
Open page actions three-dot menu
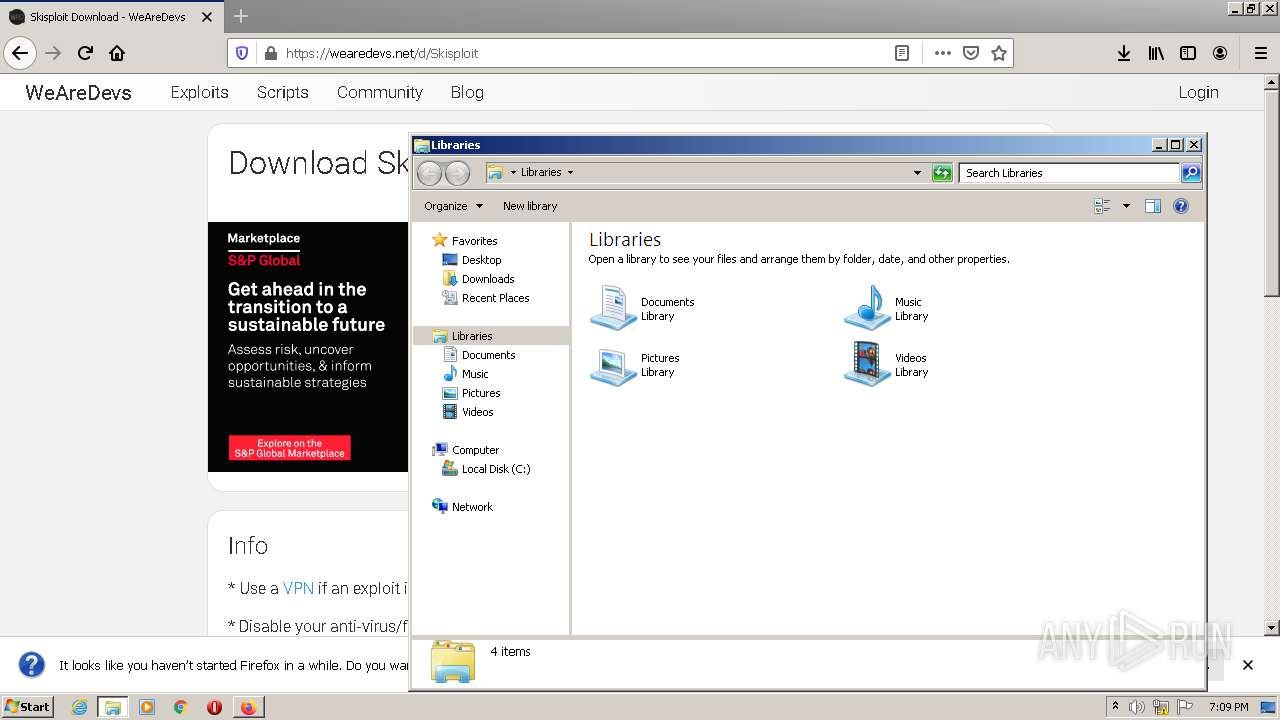pyautogui.click(x=942, y=53)
